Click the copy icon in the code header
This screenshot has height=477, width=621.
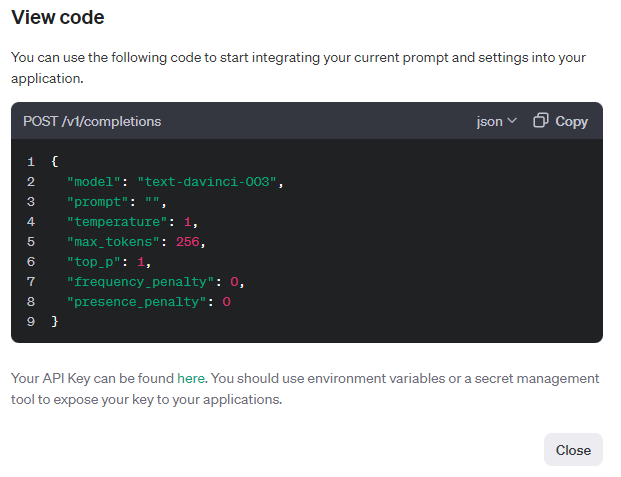541,121
